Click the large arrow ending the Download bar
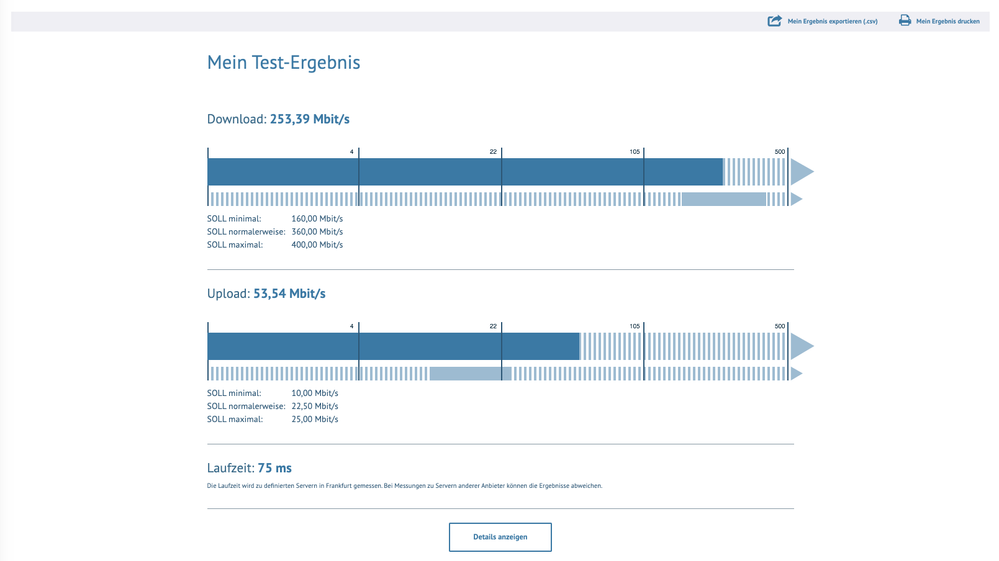The width and height of the screenshot is (999, 561). (801, 172)
